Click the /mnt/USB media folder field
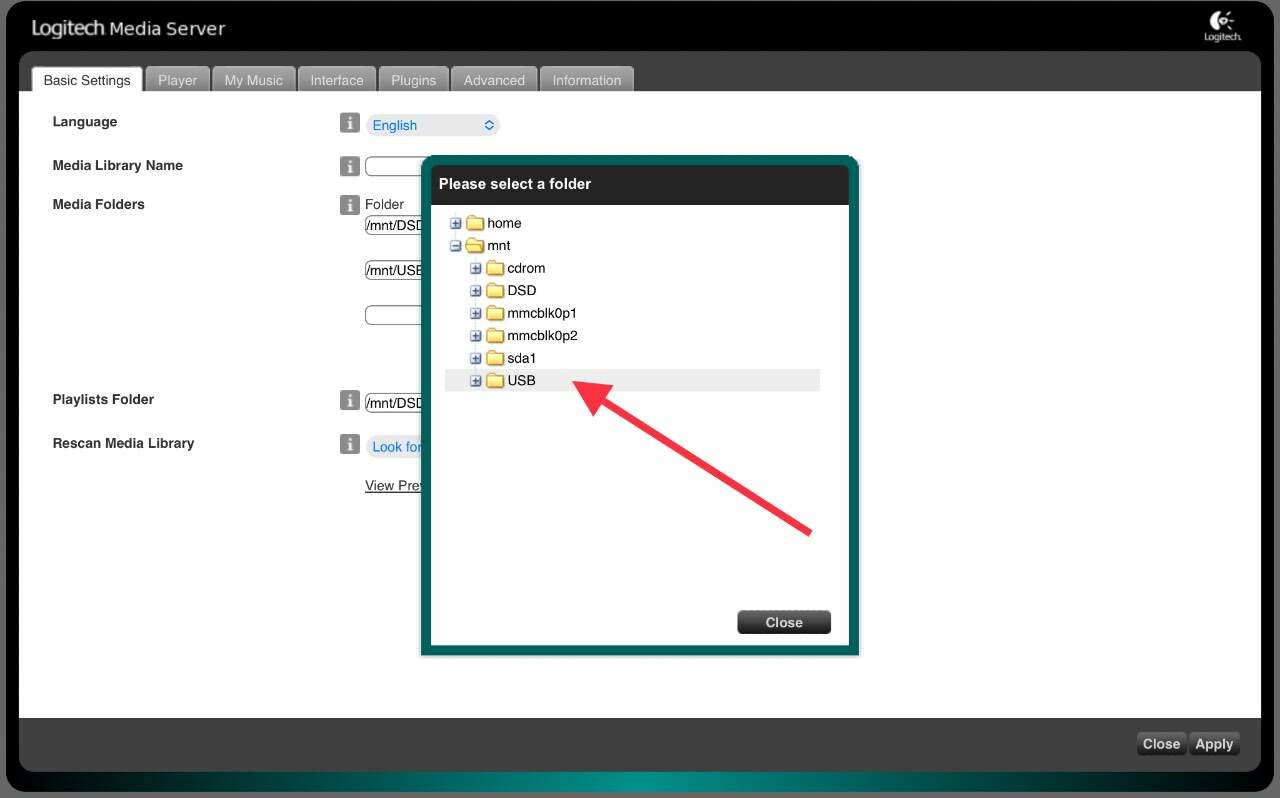The image size is (1280, 798). tap(394, 270)
